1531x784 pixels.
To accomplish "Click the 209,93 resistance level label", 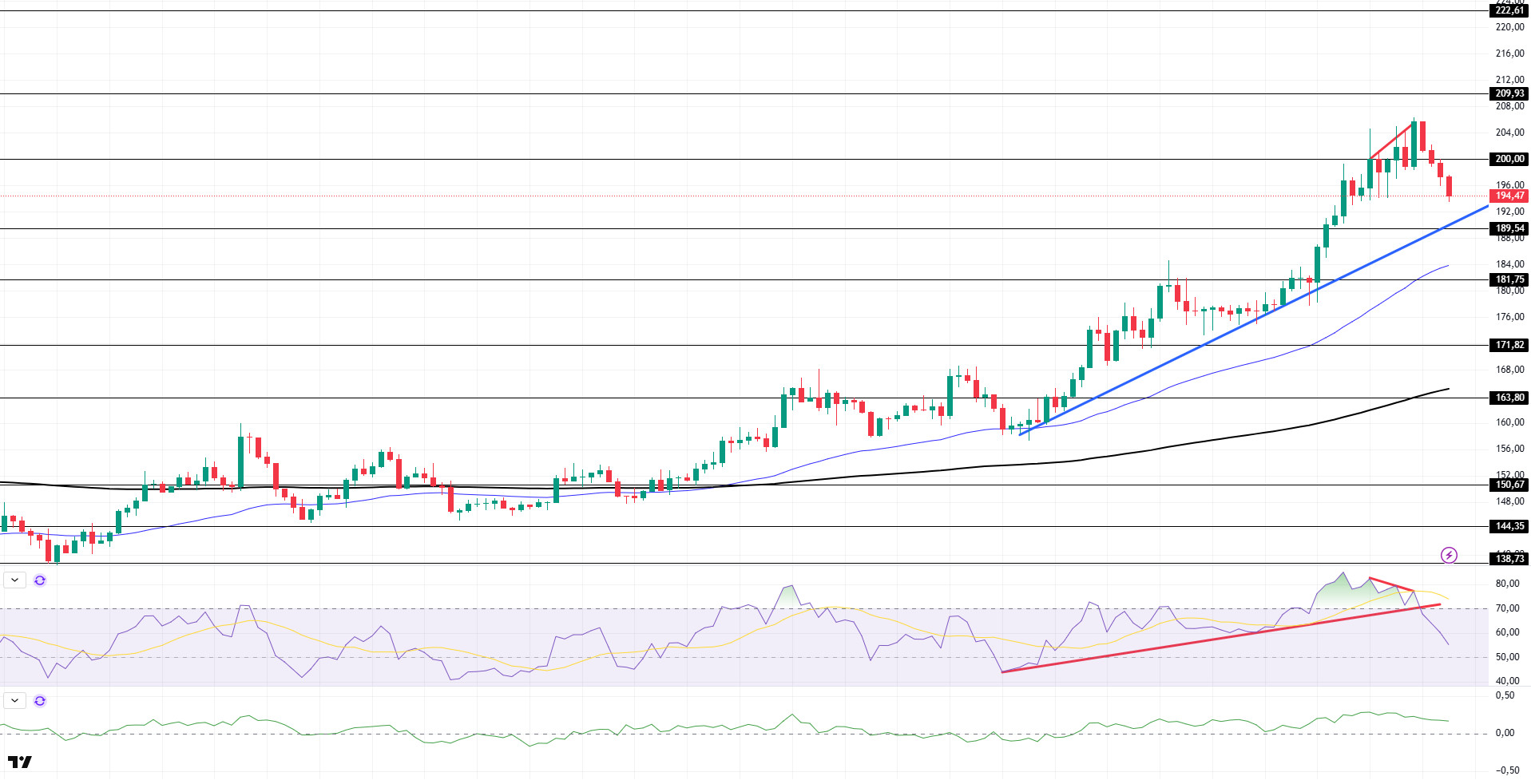I will point(1509,93).
